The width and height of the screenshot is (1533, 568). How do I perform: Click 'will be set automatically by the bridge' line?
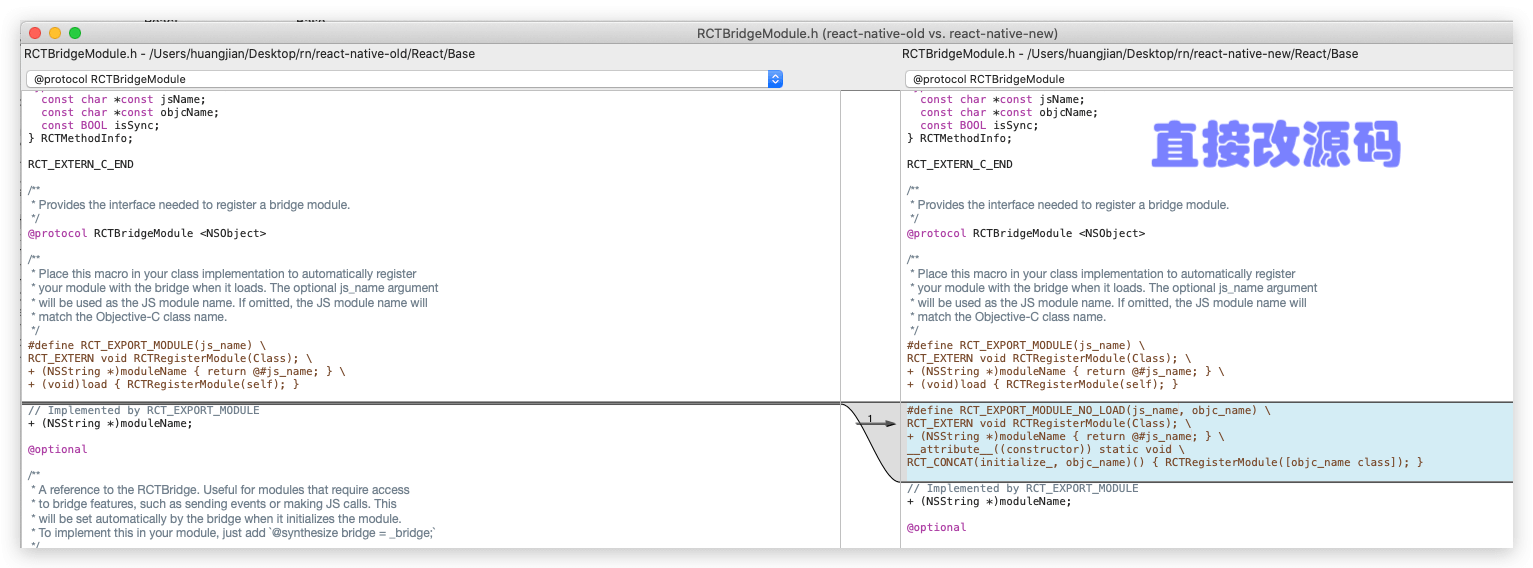point(216,519)
